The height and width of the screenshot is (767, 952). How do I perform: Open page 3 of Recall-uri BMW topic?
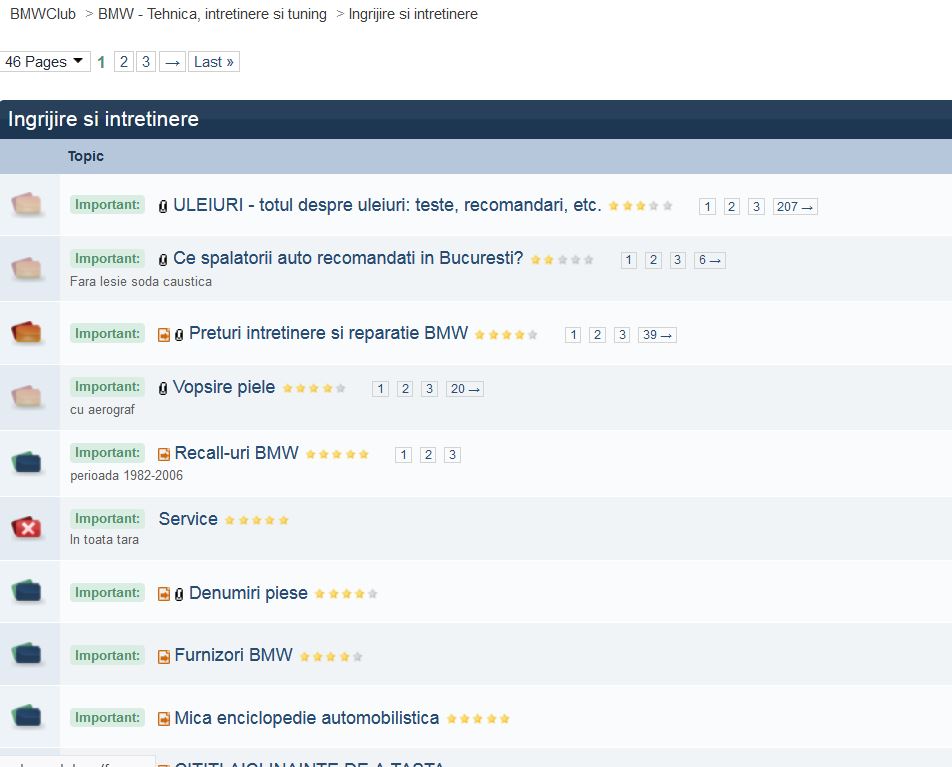coord(452,455)
